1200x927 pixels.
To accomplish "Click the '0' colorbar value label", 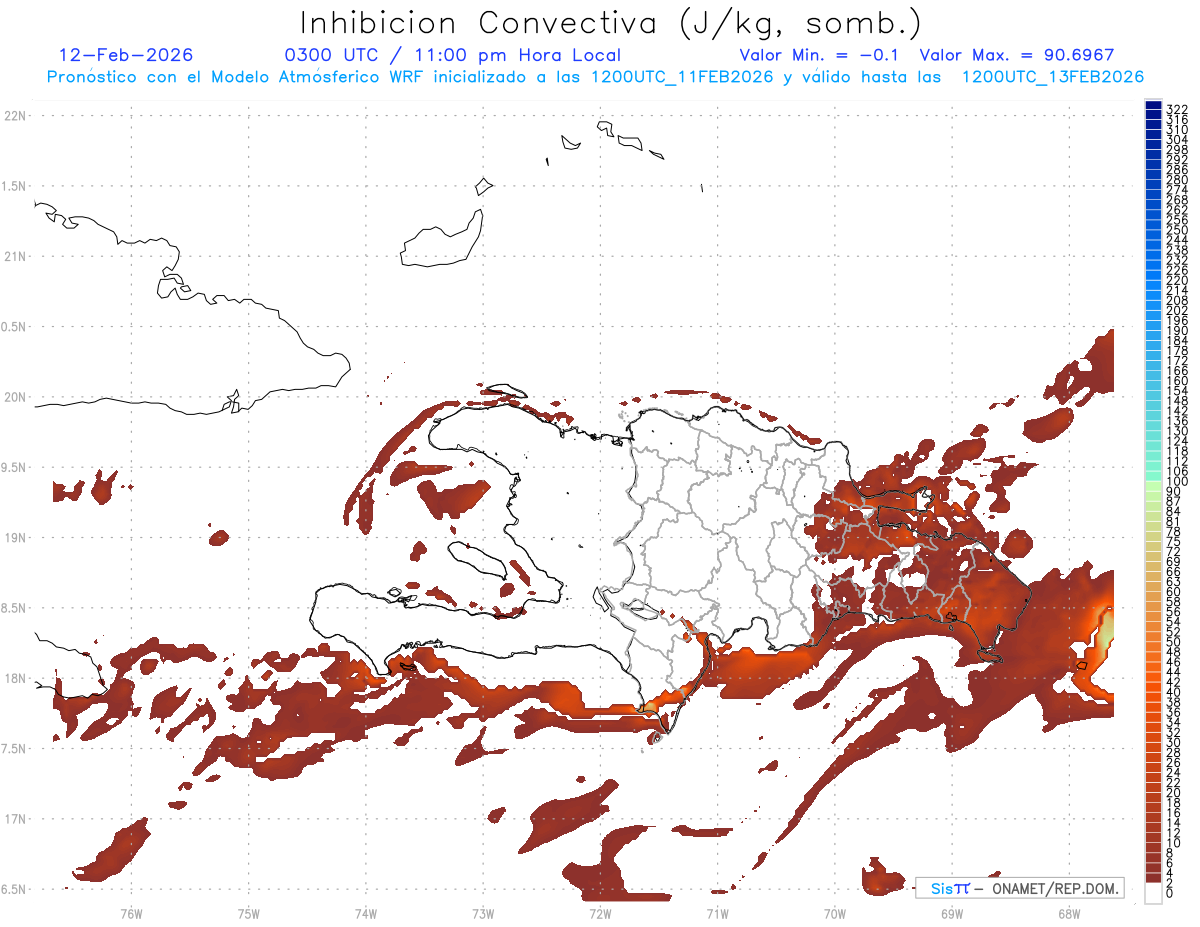I will point(1169,892).
